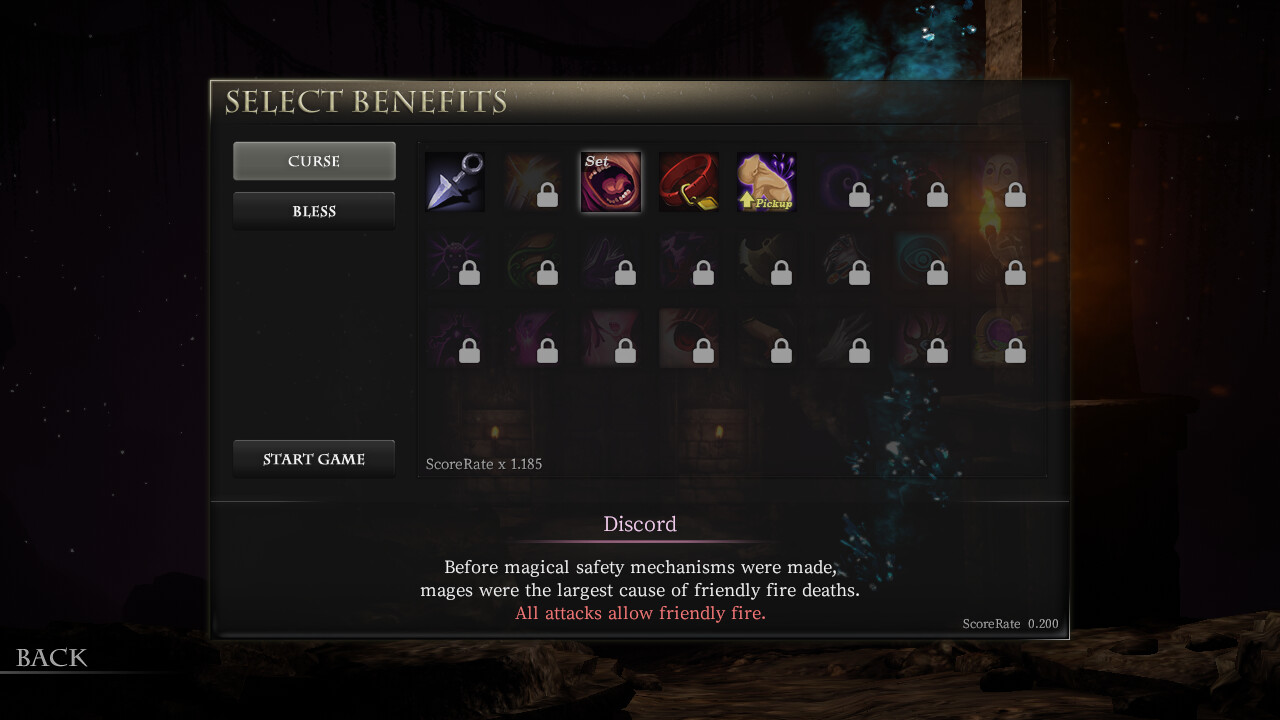1280x720 pixels.
Task: Go back to the previous menu
Action: [x=52, y=657]
